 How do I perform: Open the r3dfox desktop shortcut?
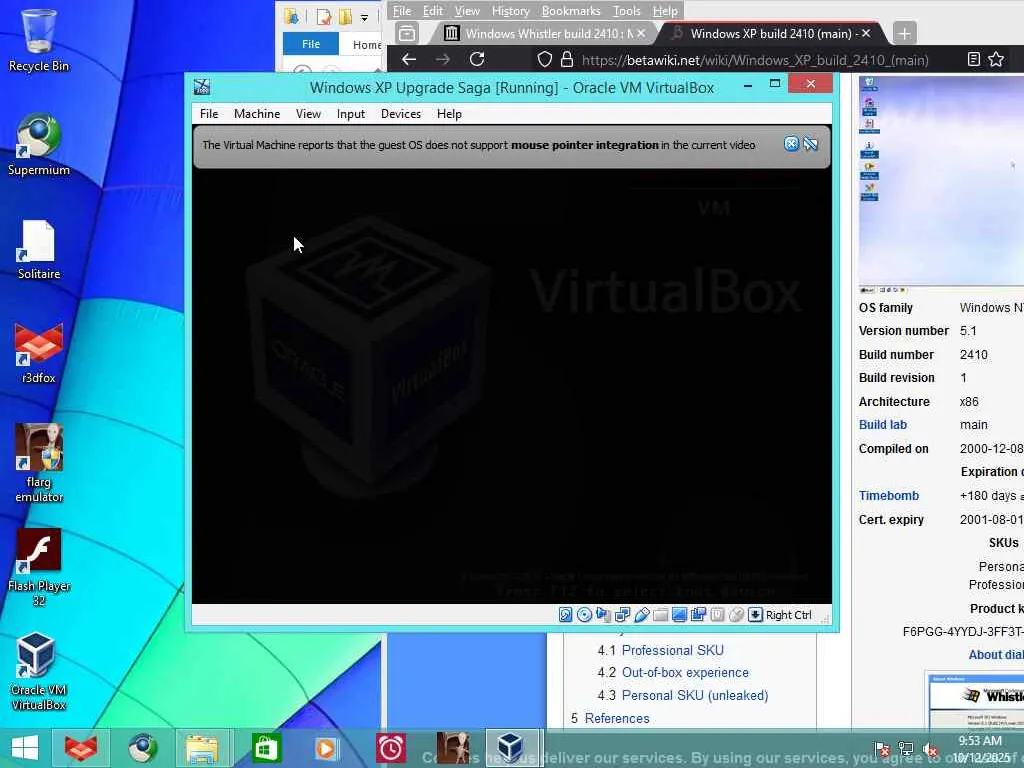[x=39, y=353]
